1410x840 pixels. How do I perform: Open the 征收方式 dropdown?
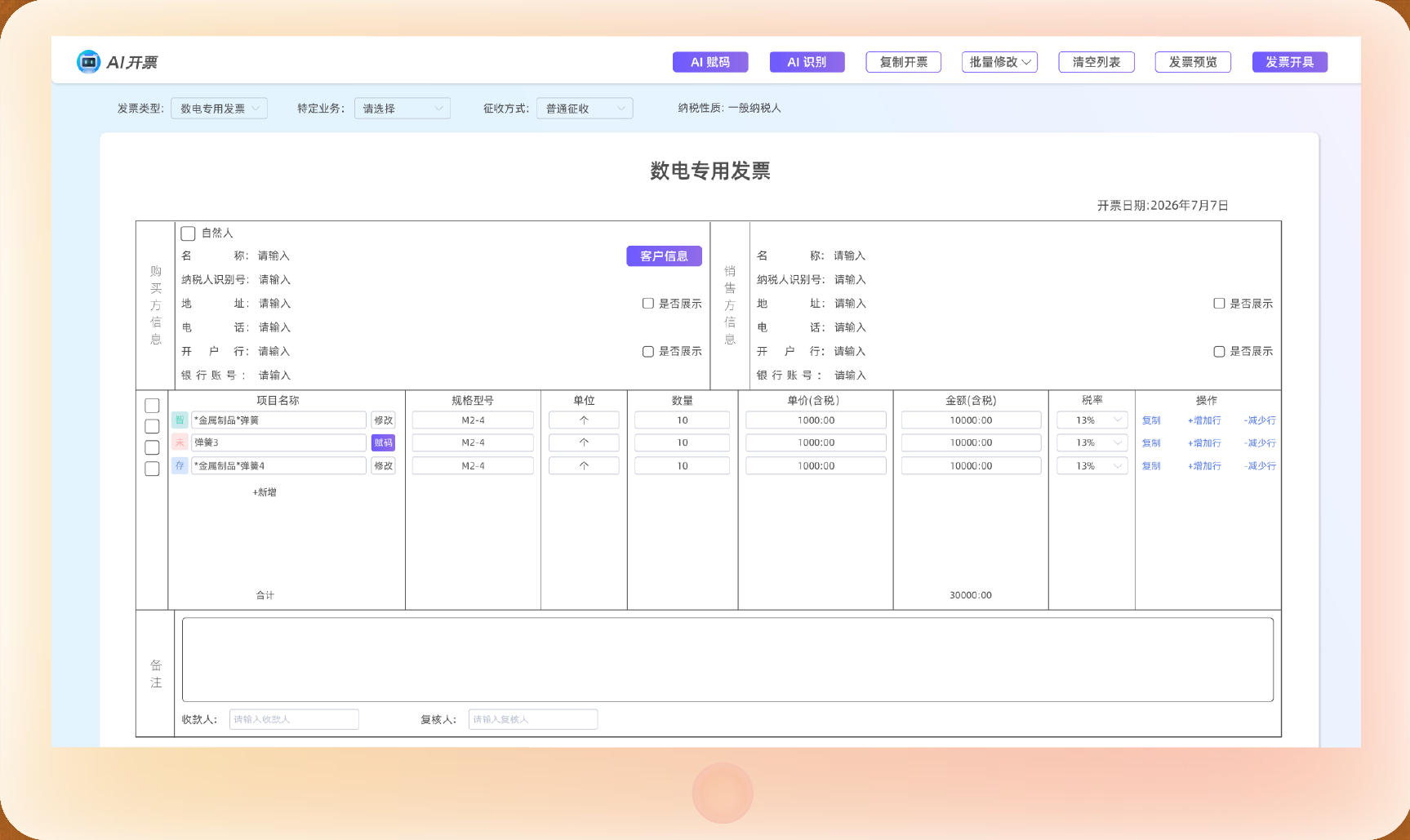coord(585,109)
